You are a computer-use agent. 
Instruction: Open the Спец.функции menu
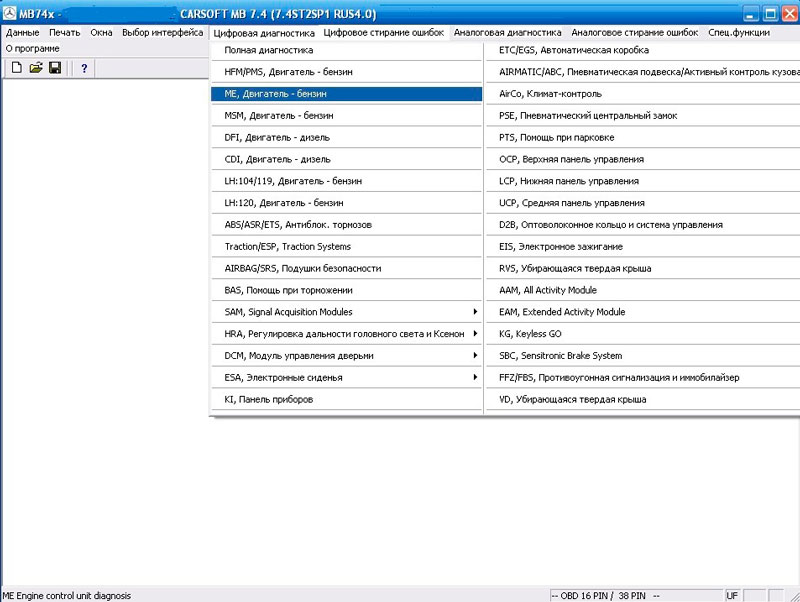tap(738, 33)
